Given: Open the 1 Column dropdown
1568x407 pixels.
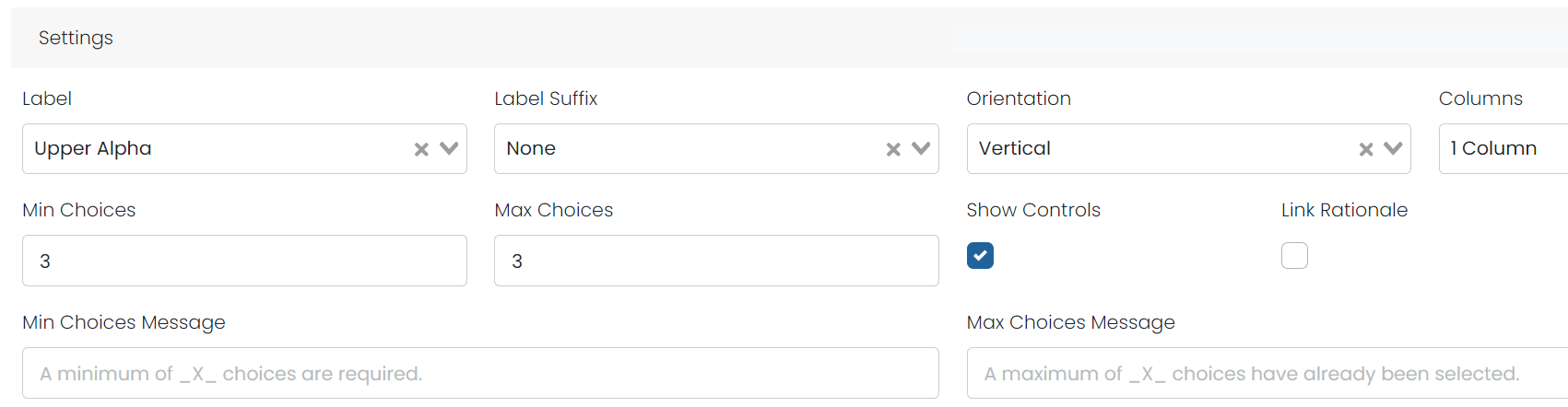Looking at the screenshot, I should pyautogui.click(x=1503, y=148).
